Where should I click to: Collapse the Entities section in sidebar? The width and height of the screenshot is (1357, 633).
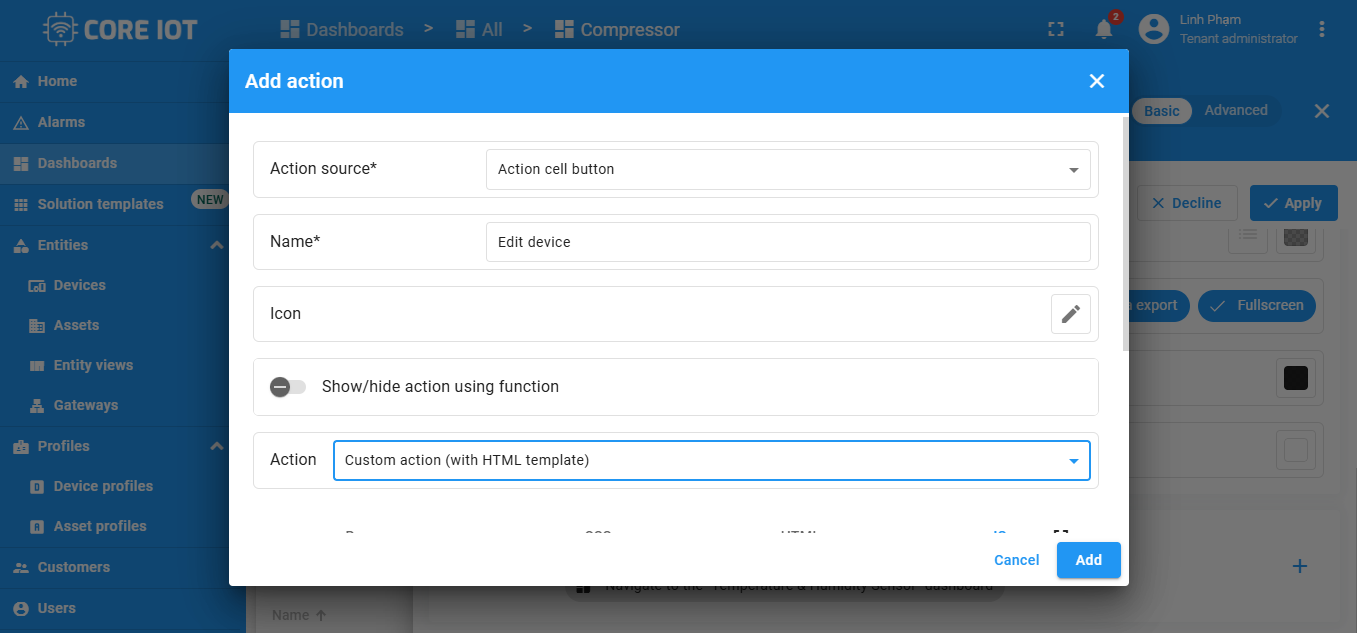(216, 245)
